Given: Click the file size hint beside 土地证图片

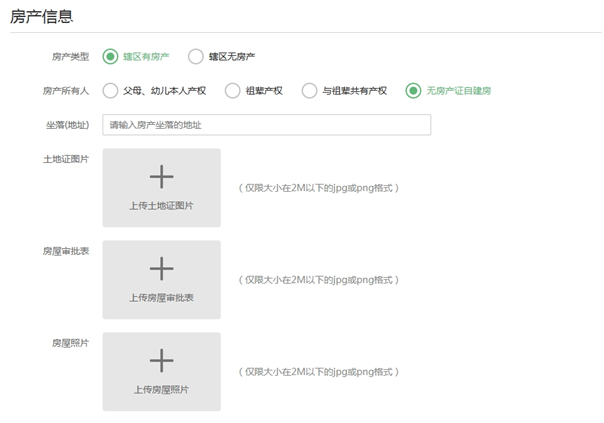Looking at the screenshot, I should 319,188.
